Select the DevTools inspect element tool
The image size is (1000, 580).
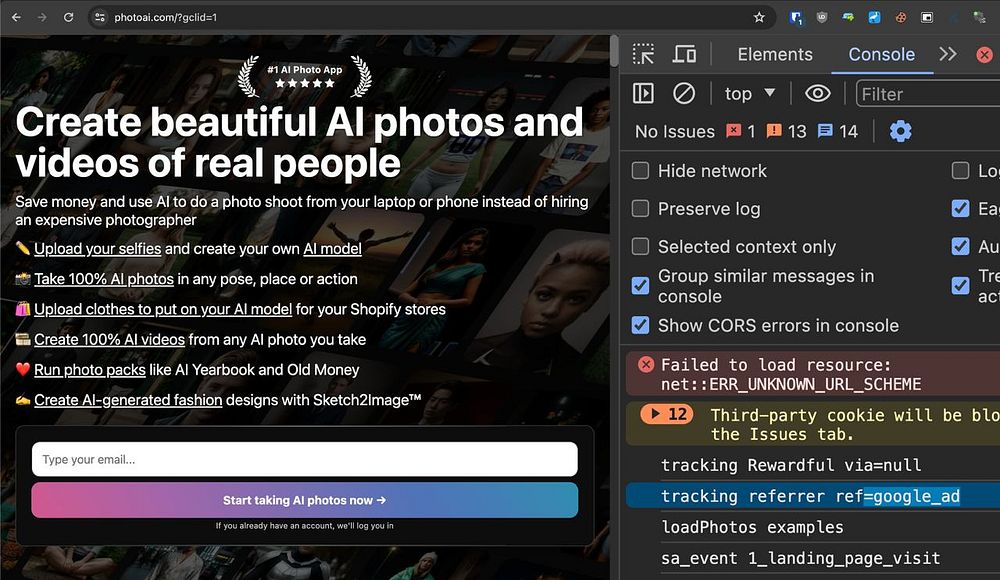point(643,54)
